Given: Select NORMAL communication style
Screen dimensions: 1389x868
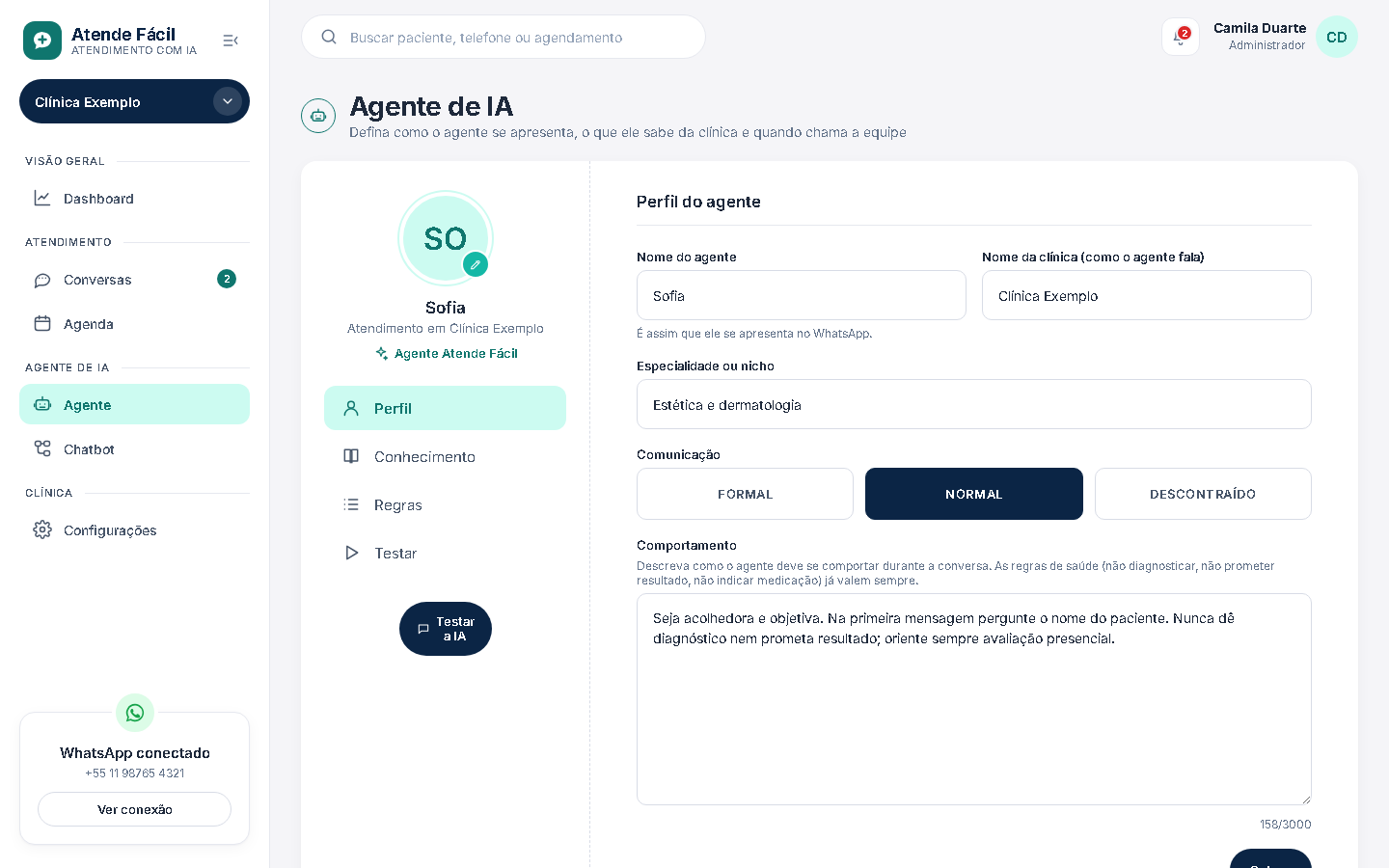Looking at the screenshot, I should pyautogui.click(x=974, y=494).
